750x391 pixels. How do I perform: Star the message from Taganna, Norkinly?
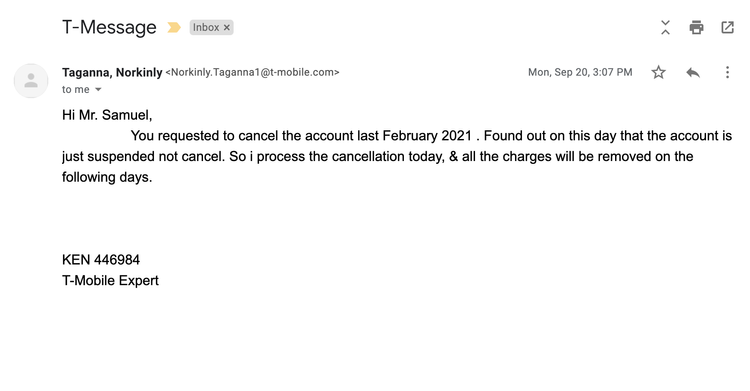[x=659, y=72]
